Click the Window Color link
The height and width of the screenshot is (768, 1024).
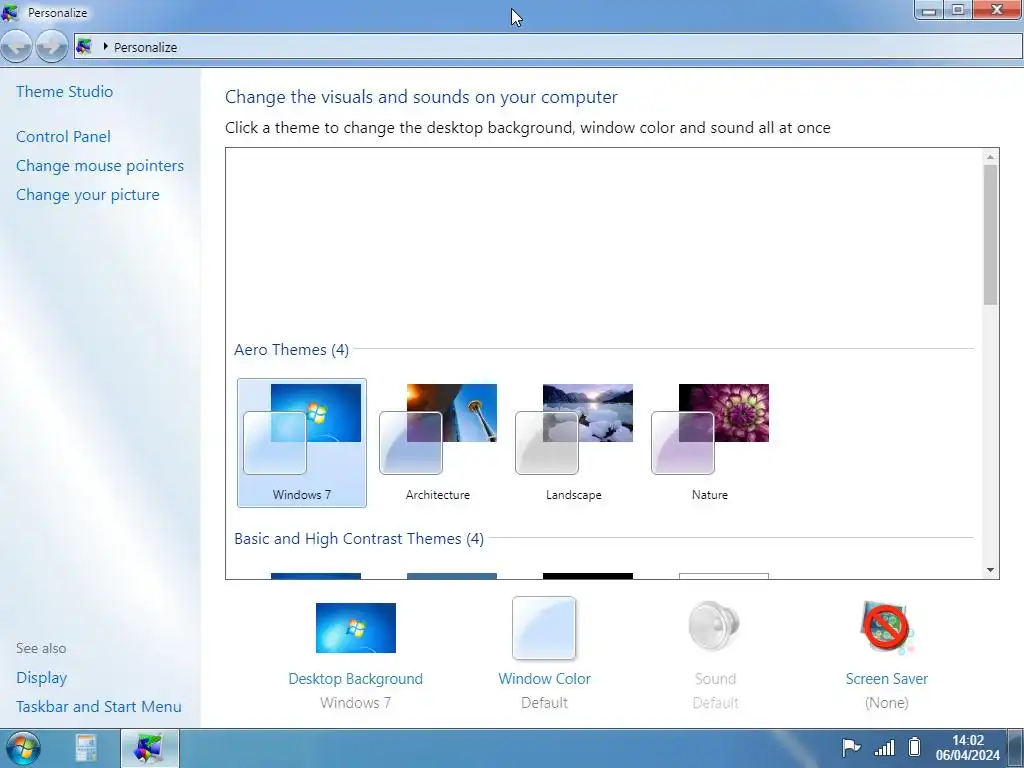544,679
